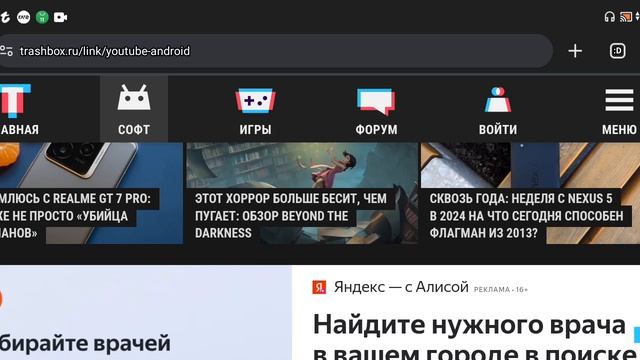Open the Beyond the Darkness review article
The height and width of the screenshot is (360, 640).
coord(302,193)
